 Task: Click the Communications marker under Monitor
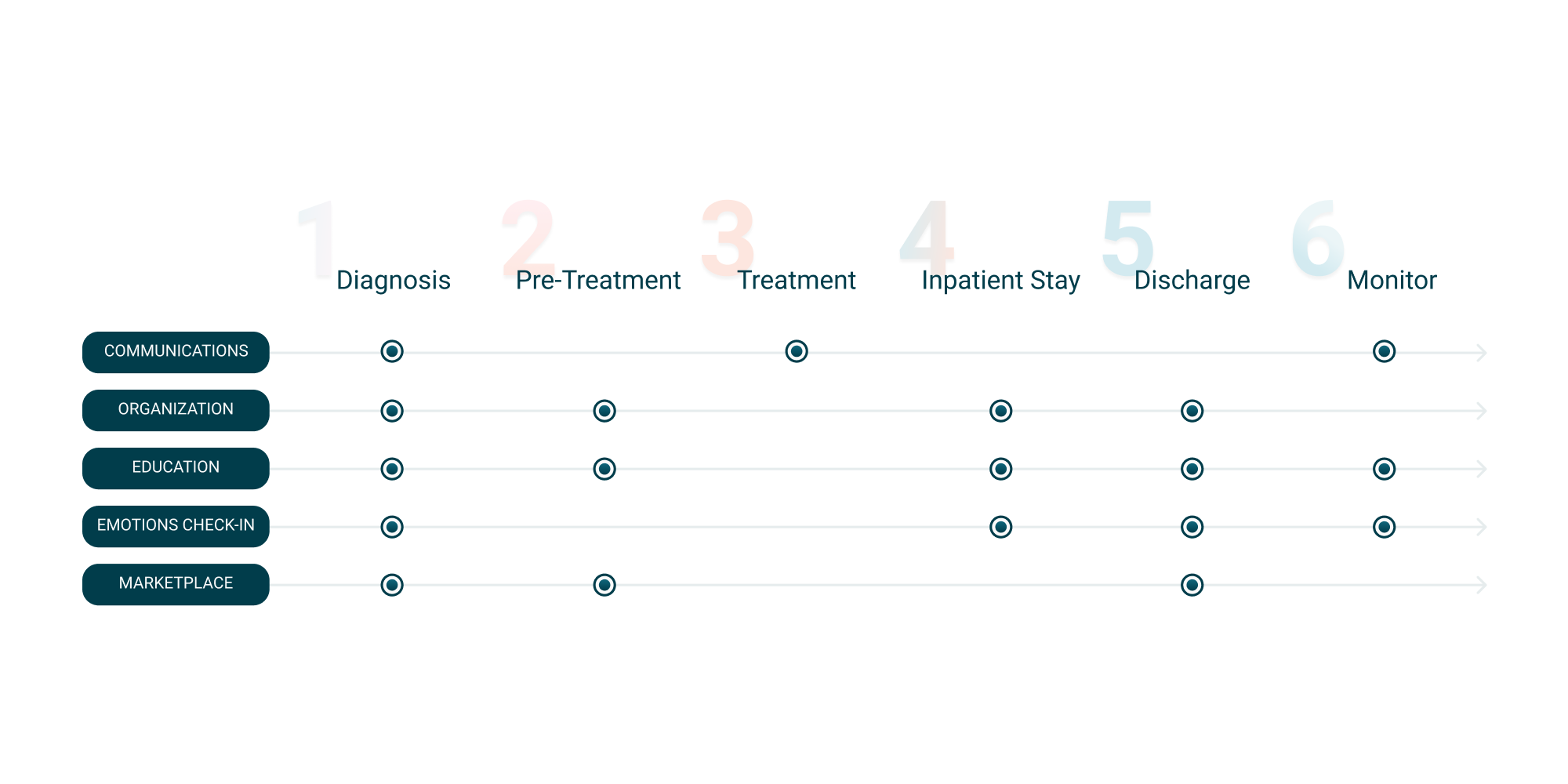[x=1385, y=351]
